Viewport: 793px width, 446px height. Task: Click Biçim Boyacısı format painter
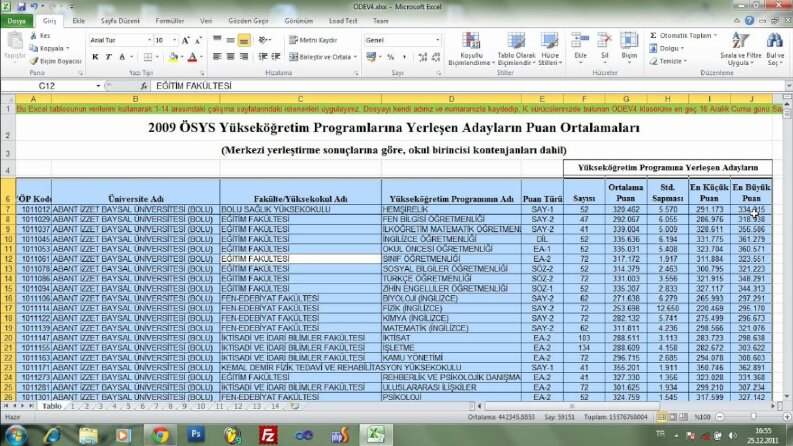pyautogui.click(x=56, y=61)
